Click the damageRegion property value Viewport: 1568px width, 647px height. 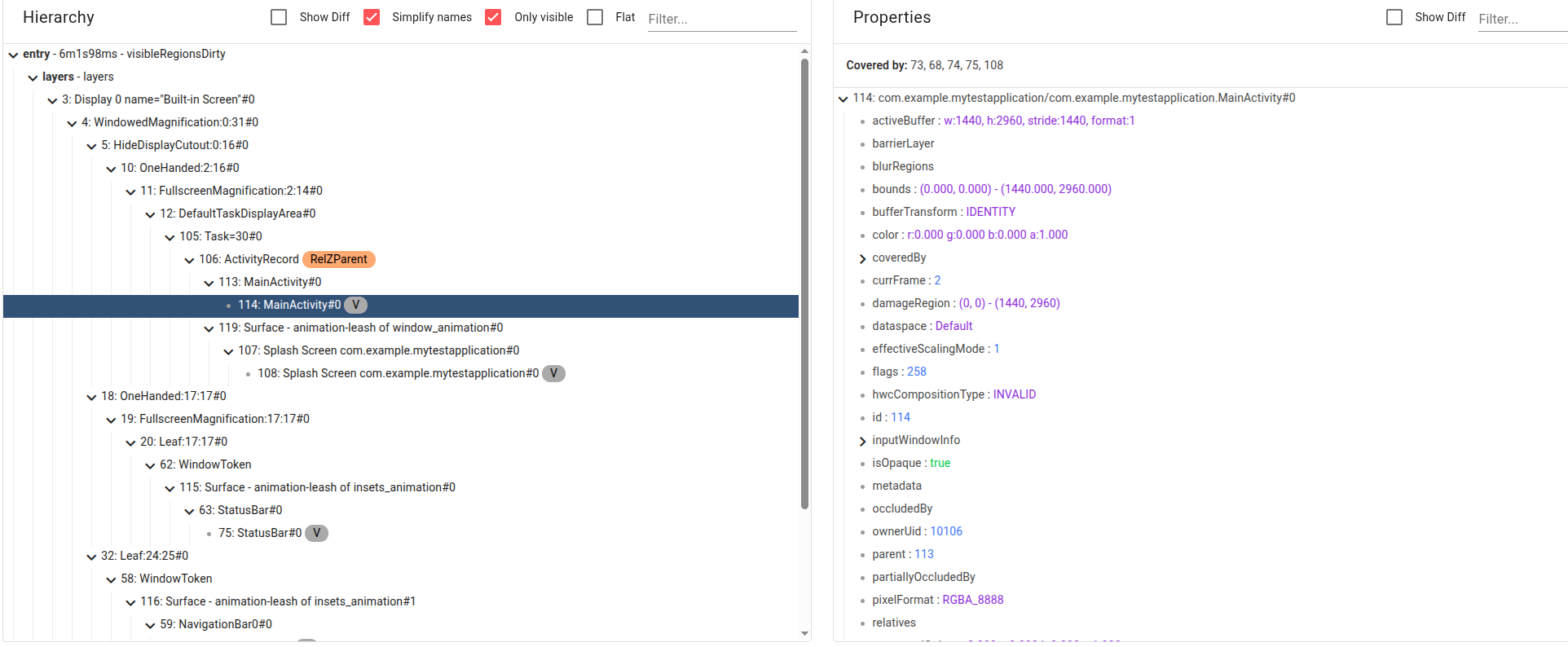[1009, 303]
